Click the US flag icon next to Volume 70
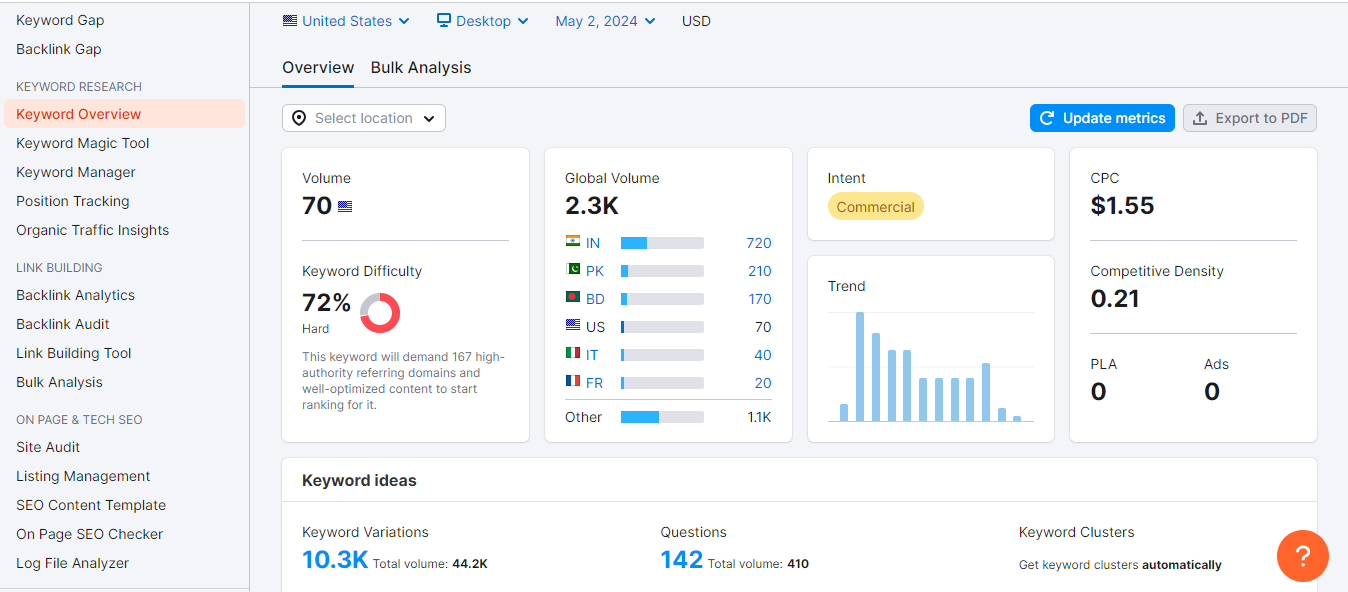This screenshot has height=592, width=1348. click(x=344, y=206)
